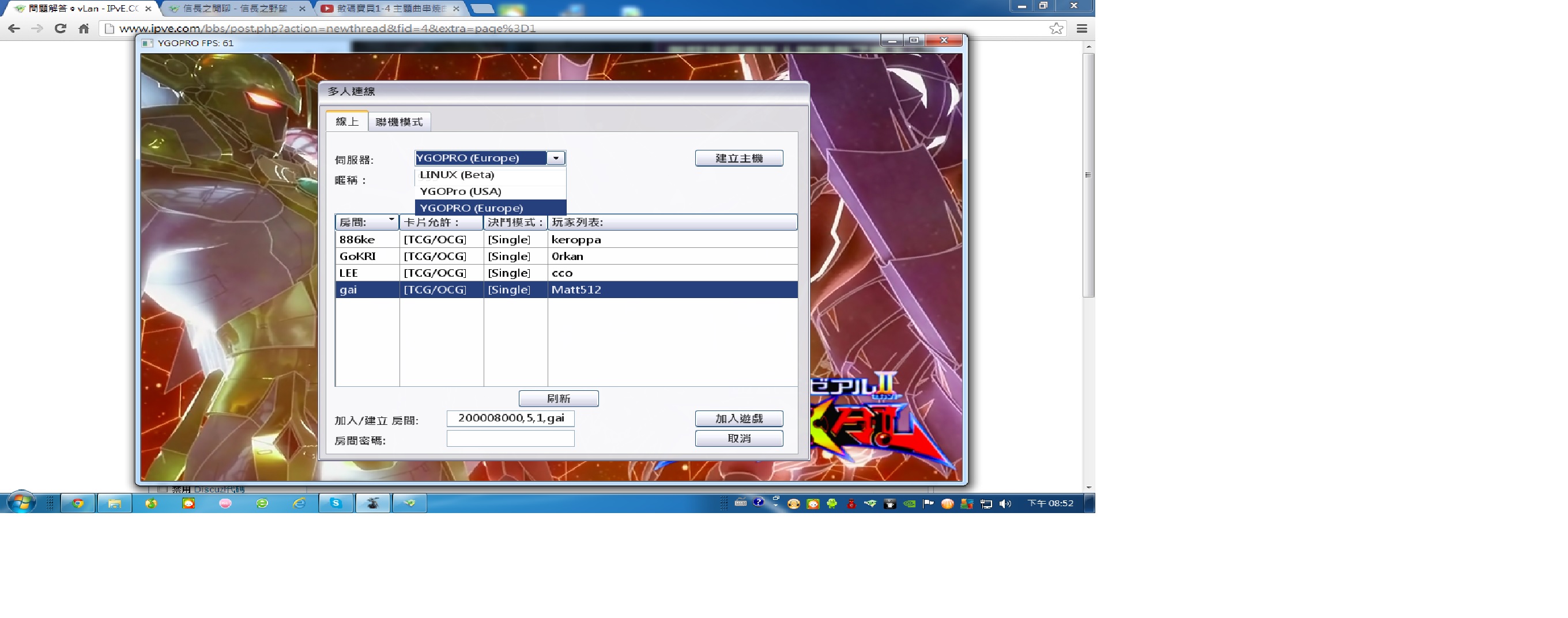This screenshot has height=618, width=1568.
Task: Click 加入遊戲 to join the game
Action: point(739,419)
